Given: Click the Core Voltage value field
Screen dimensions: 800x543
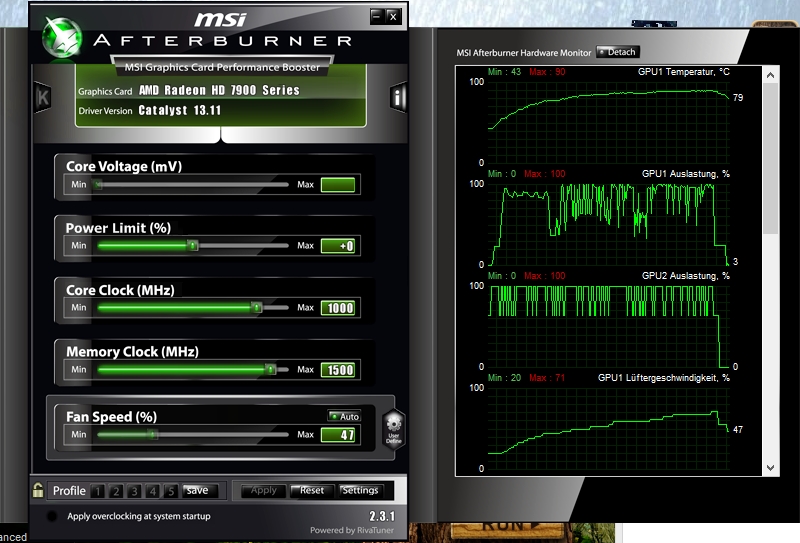Looking at the screenshot, I should 338,185.
